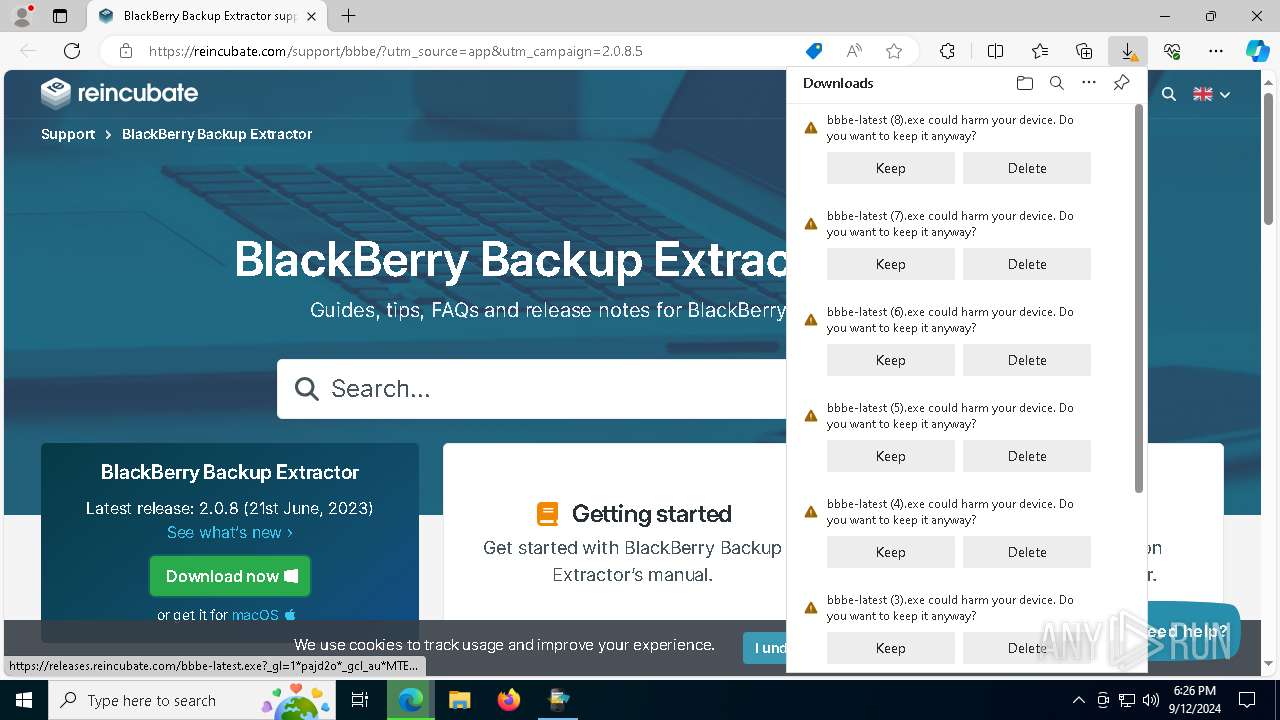Open the Extensions puzzle icon
Viewport: 1280px width, 720px height.
pos(947,51)
